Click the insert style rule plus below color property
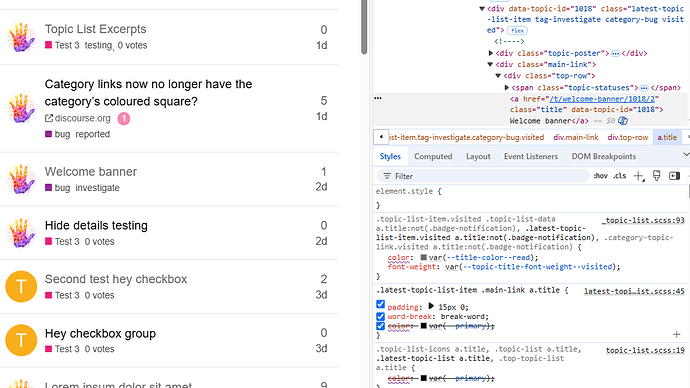 click(676, 335)
